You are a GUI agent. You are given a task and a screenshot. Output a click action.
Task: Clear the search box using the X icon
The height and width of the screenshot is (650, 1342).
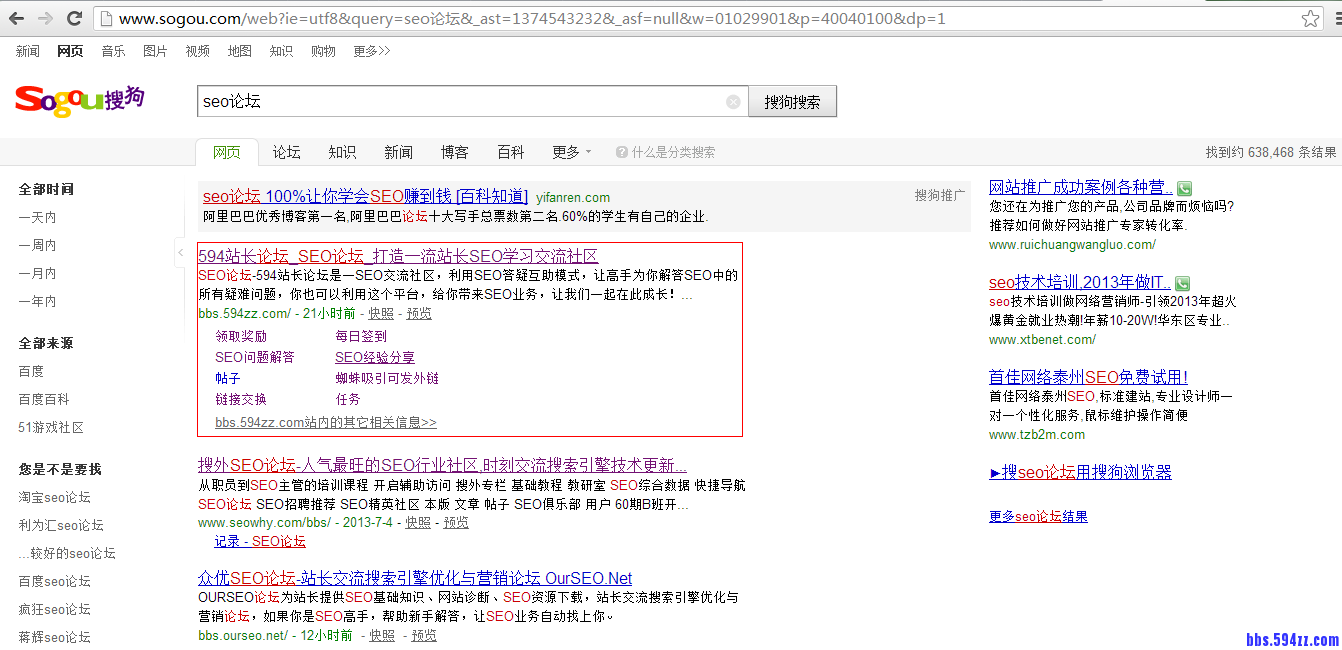coord(733,101)
